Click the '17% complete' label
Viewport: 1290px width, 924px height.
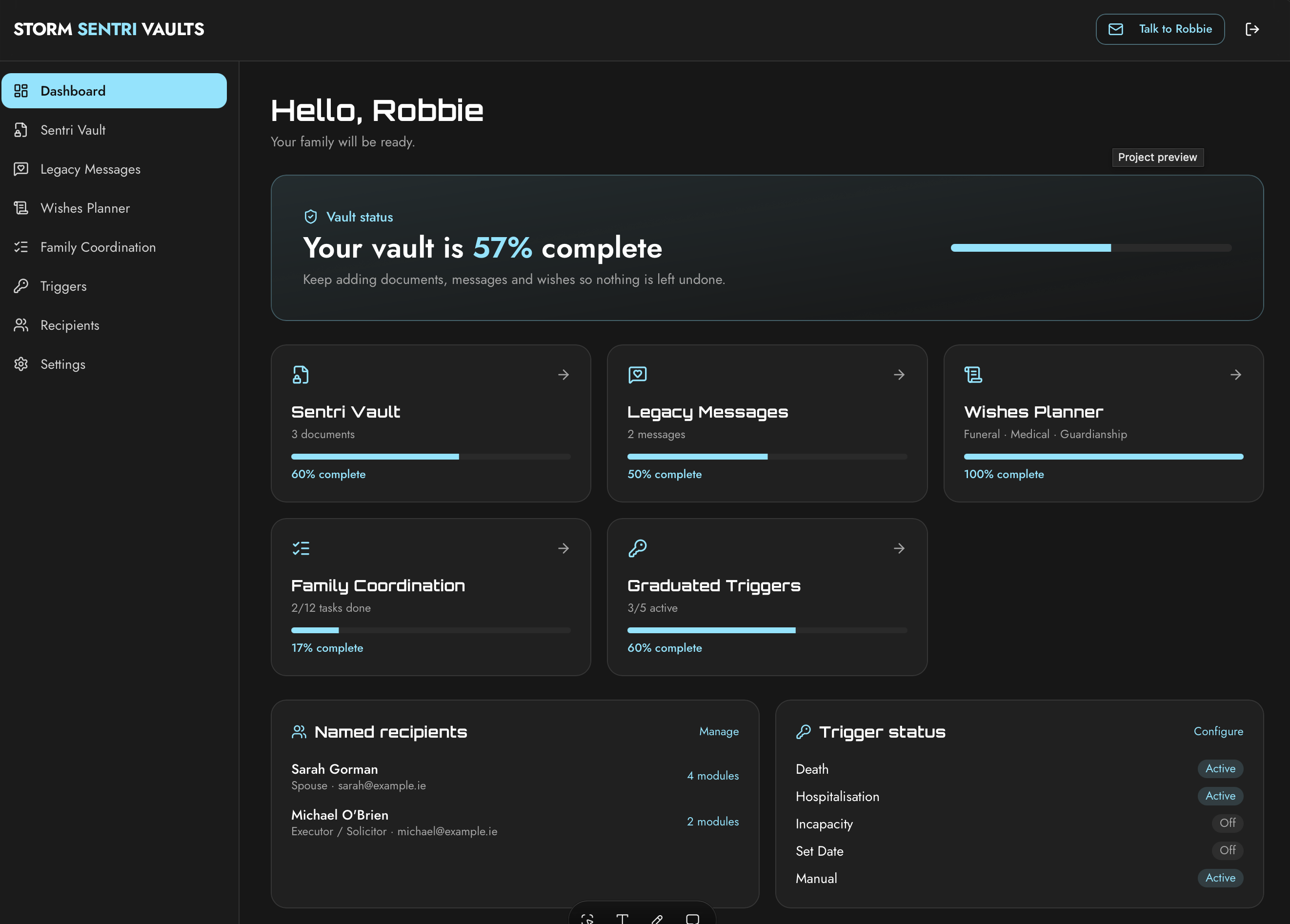[327, 648]
